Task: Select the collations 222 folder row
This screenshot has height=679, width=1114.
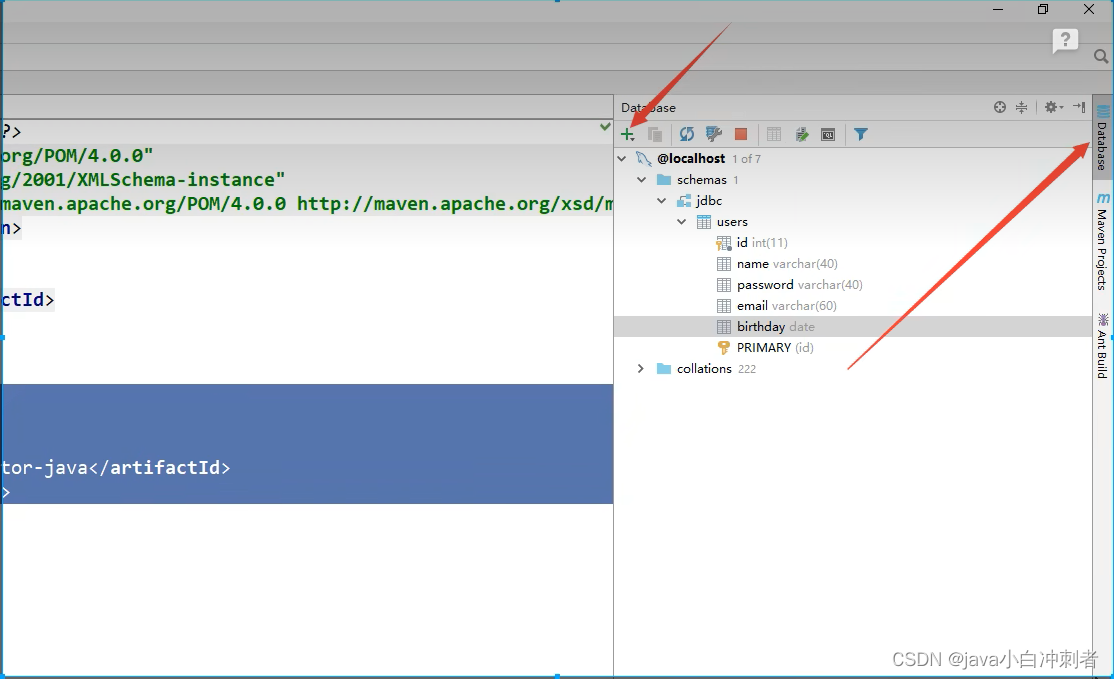Action: coord(853,369)
